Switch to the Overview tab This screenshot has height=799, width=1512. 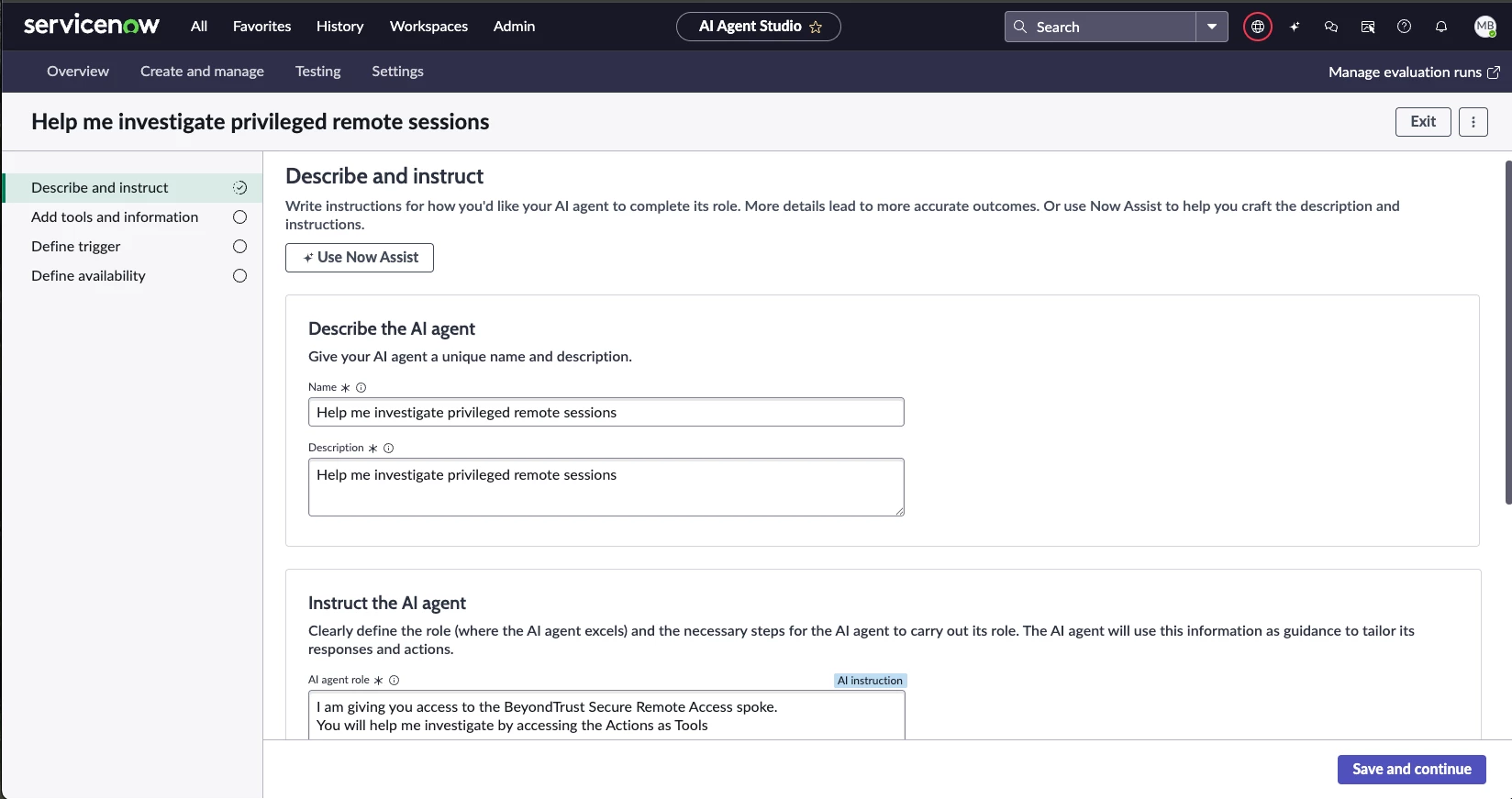tap(78, 72)
